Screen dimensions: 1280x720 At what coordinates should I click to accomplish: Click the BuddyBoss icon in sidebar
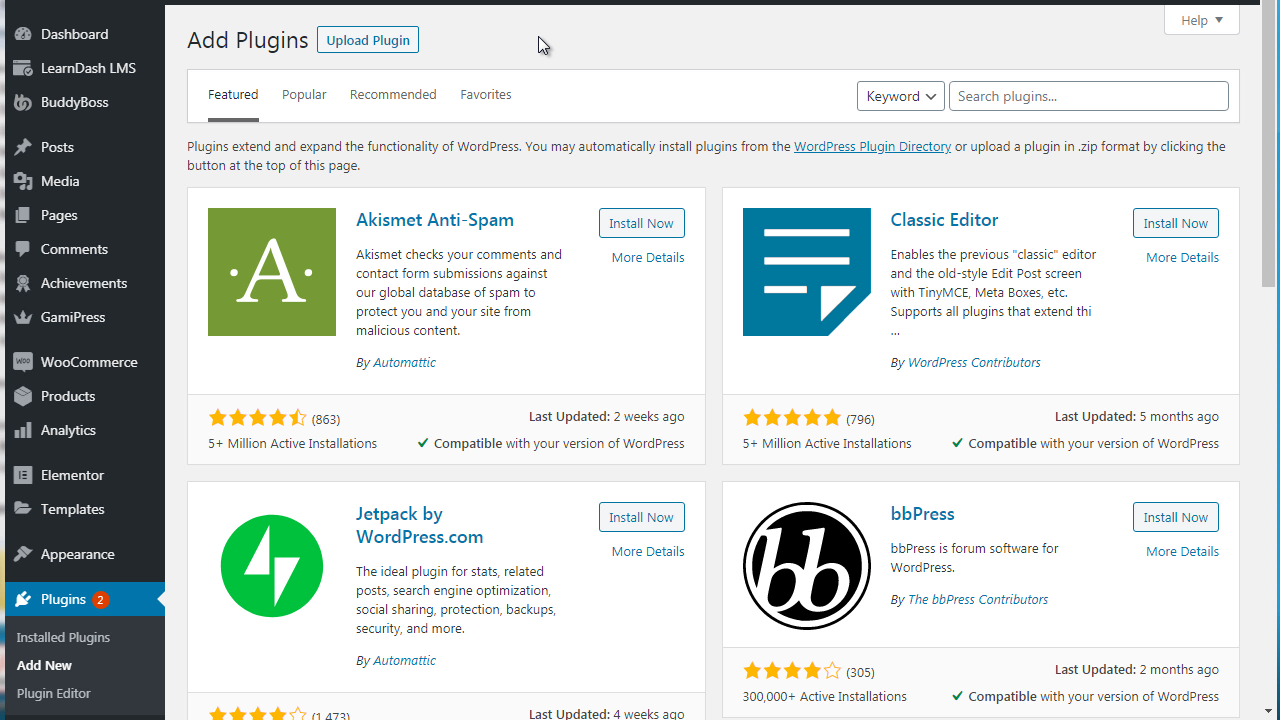[x=23, y=102]
